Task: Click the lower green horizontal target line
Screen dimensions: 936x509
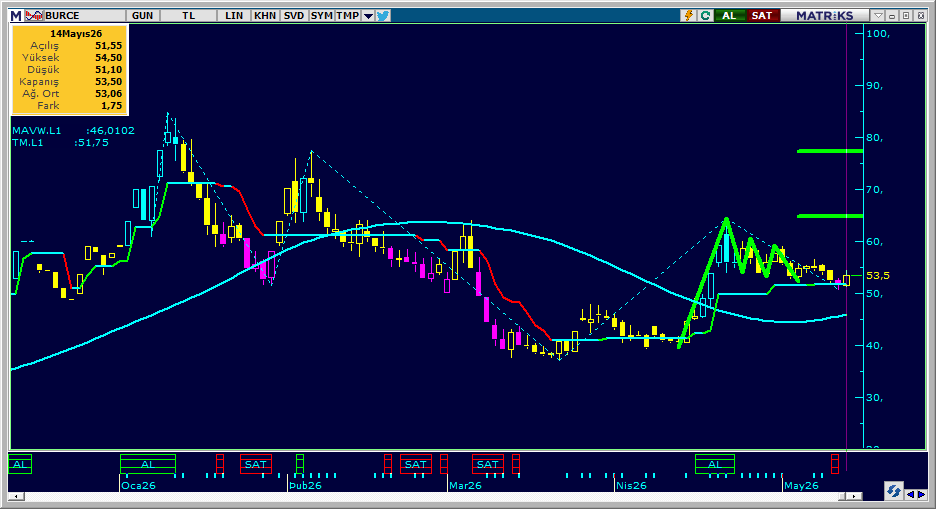Action: click(x=830, y=215)
